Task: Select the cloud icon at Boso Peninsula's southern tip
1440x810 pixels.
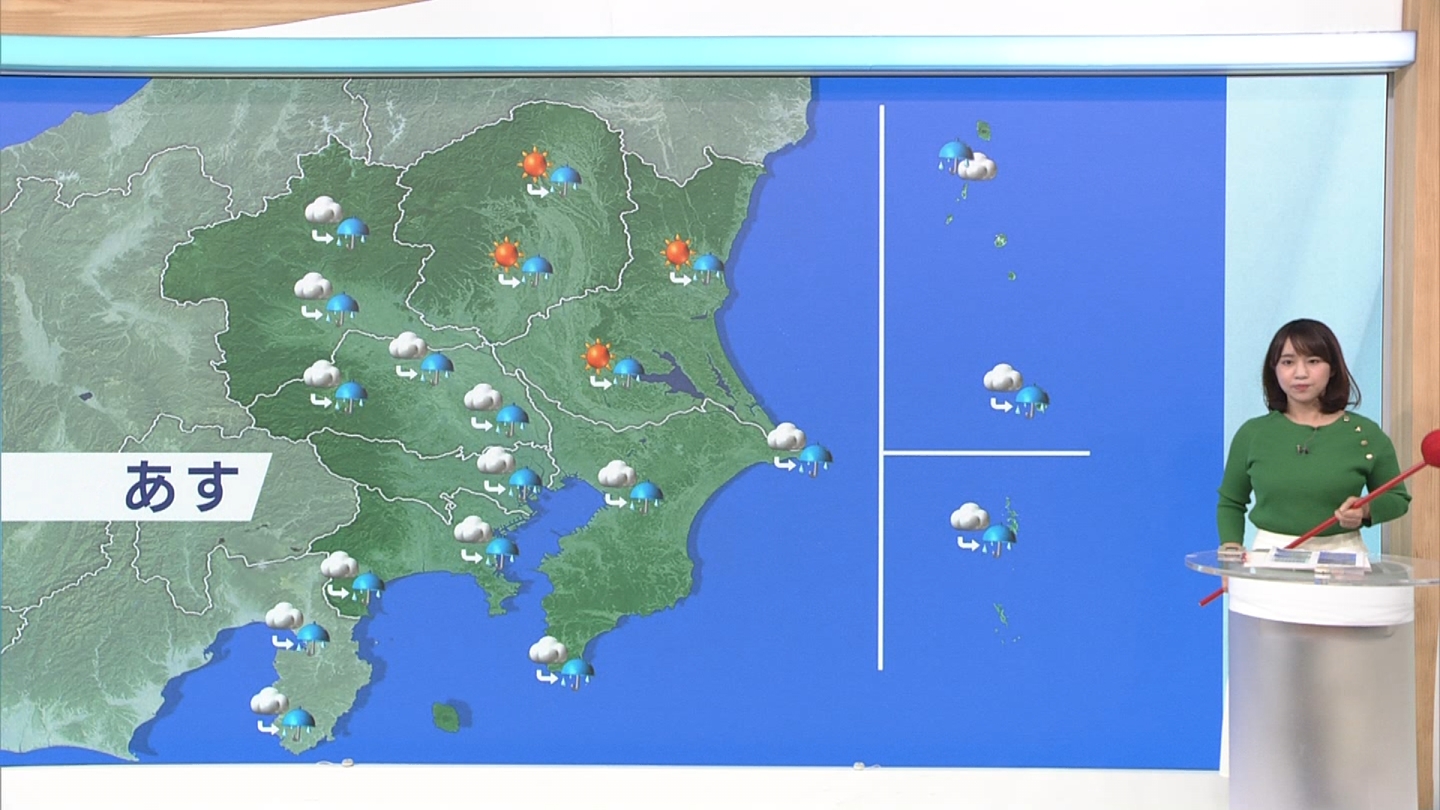Action: tap(547, 650)
